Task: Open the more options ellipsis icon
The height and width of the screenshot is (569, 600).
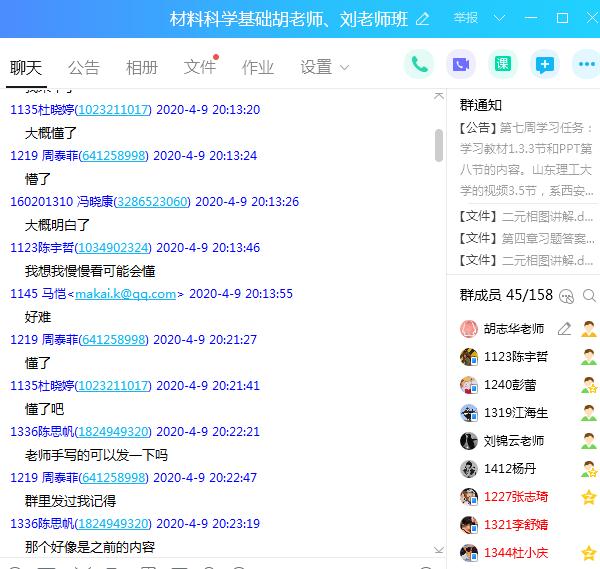Action: tap(585, 65)
